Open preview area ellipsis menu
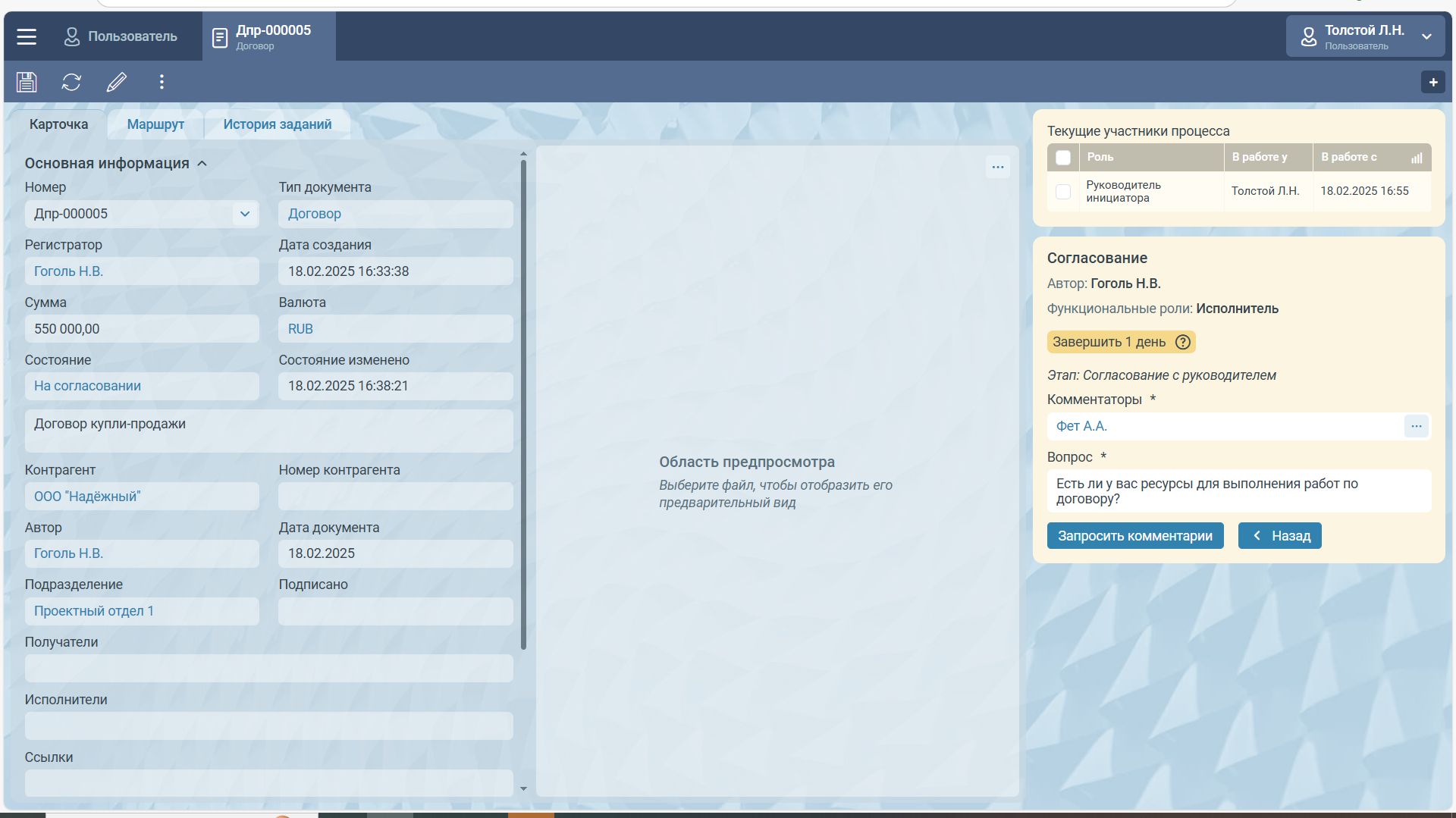1456x818 pixels. click(997, 167)
